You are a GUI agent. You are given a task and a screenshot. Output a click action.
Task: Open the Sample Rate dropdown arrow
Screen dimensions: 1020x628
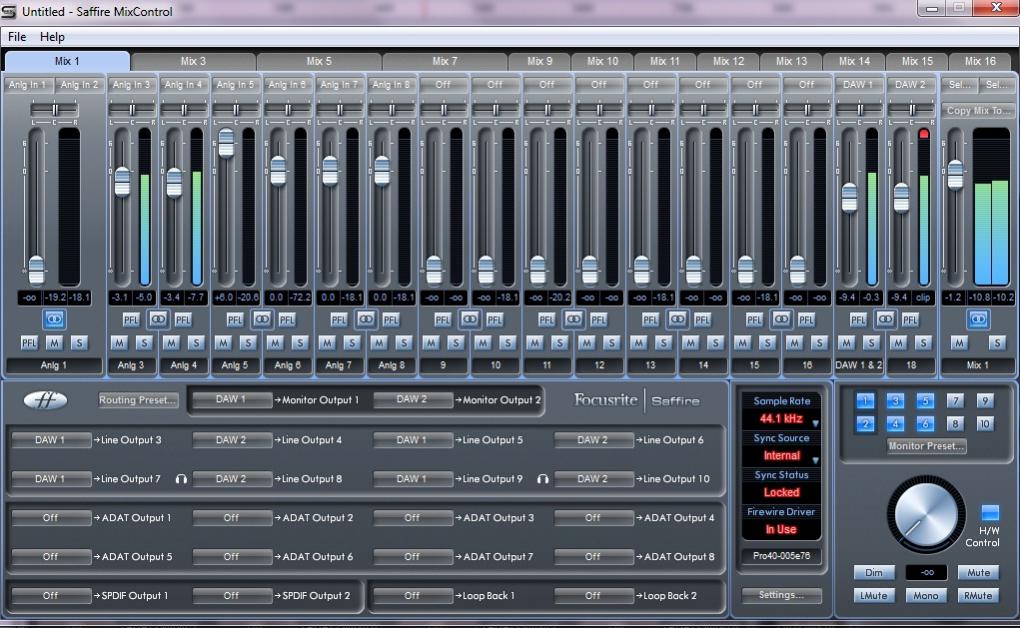tap(815, 423)
